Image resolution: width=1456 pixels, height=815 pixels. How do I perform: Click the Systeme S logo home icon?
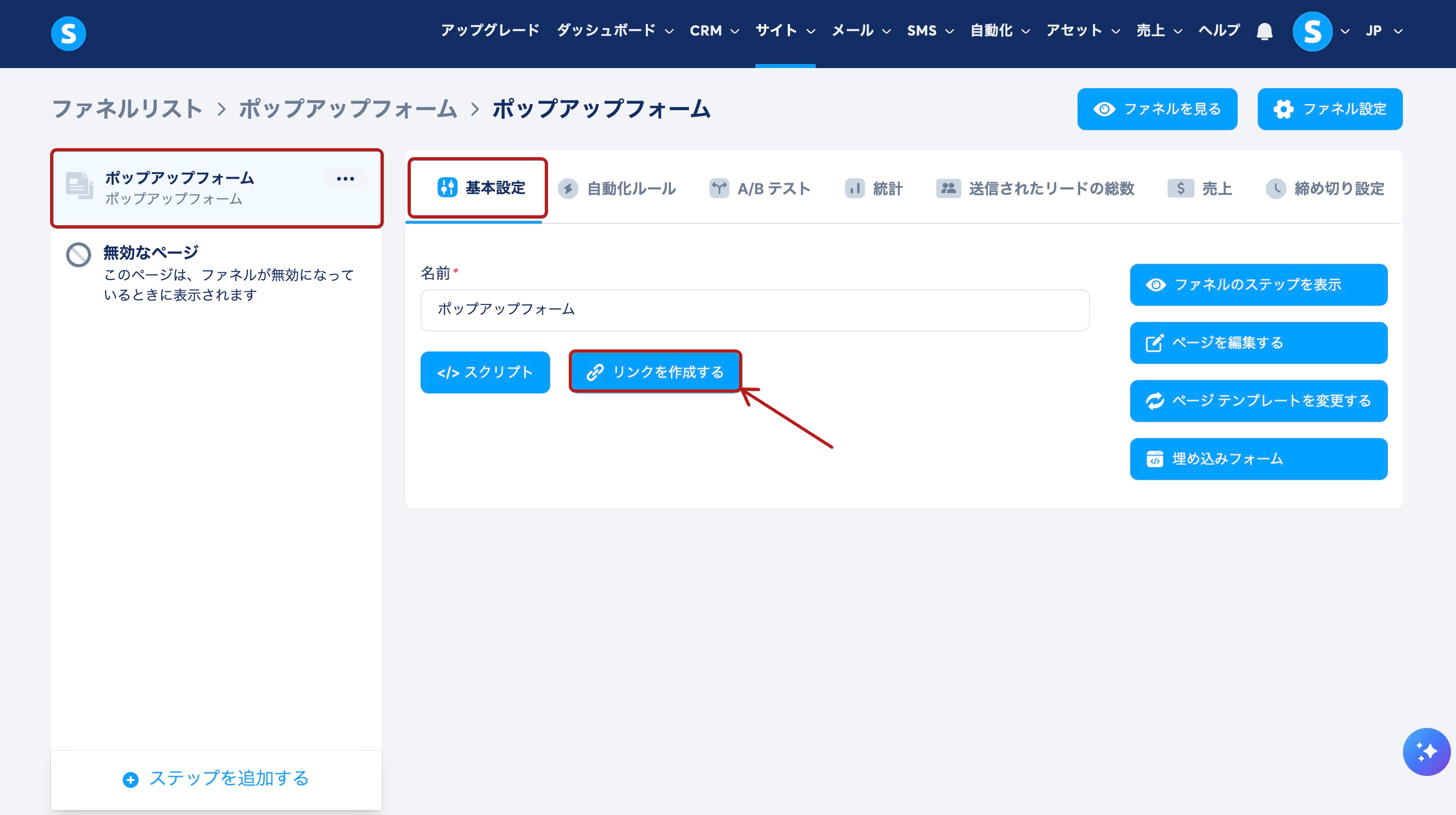coord(69,34)
